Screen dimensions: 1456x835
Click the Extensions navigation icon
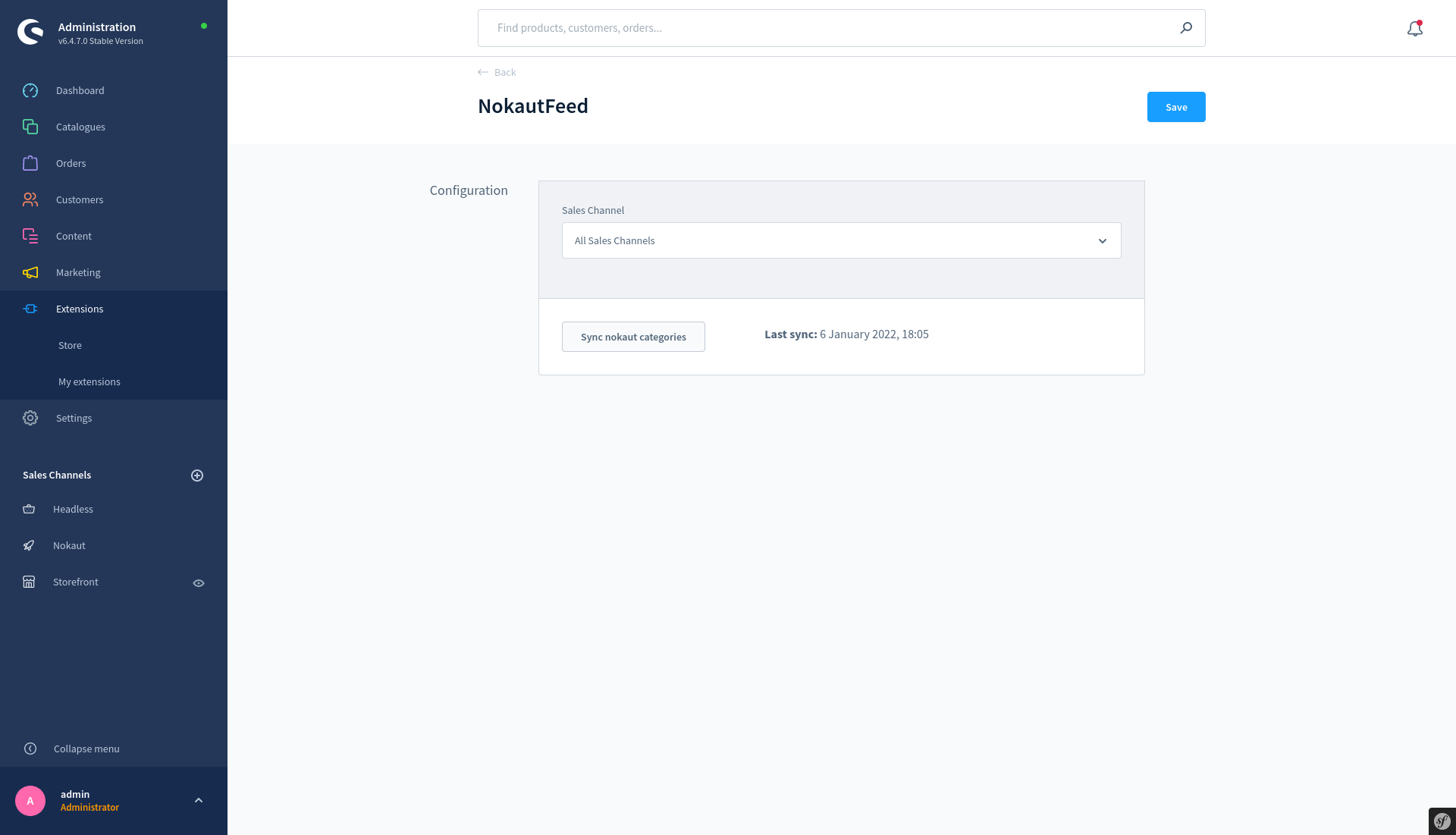pos(30,308)
